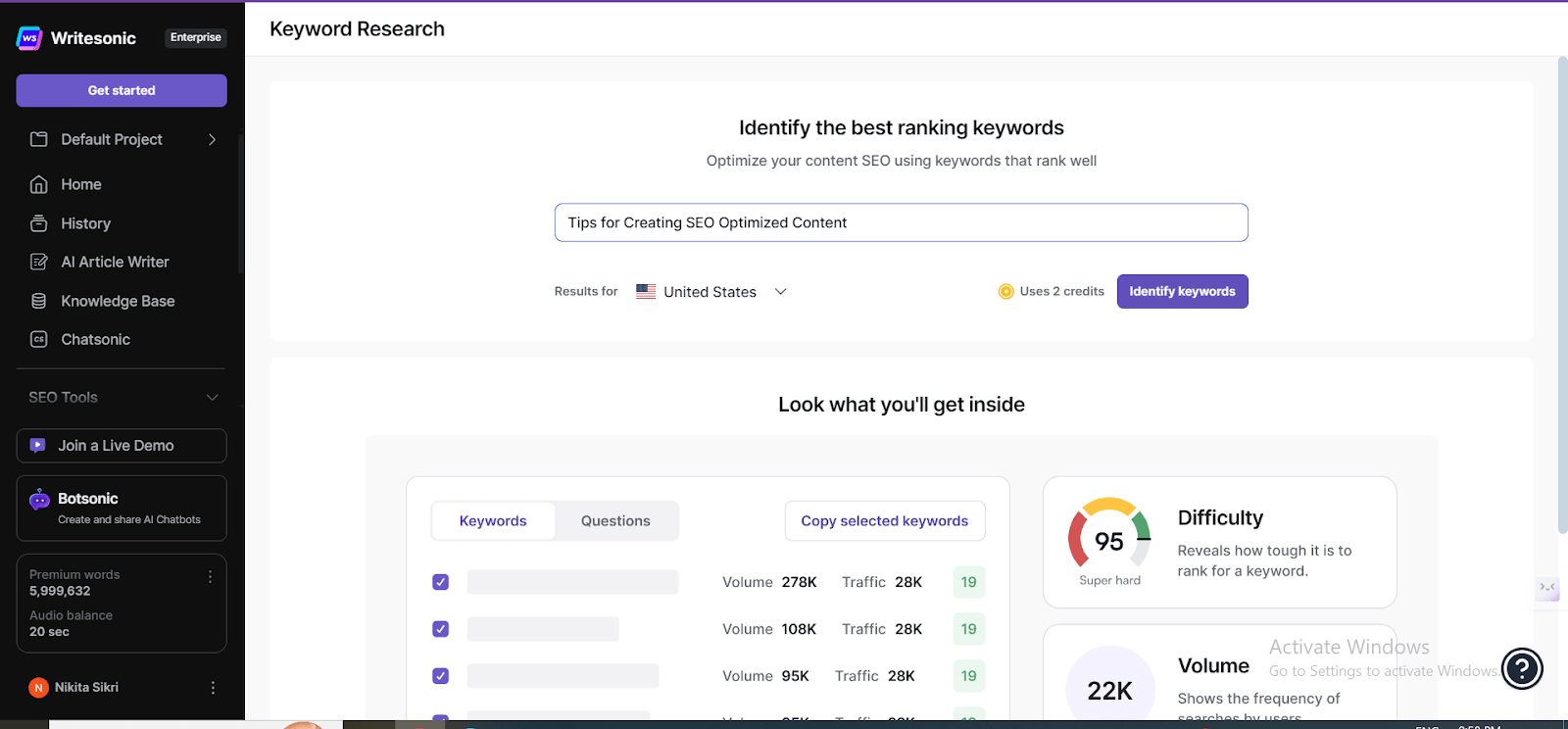Image resolution: width=1568 pixels, height=729 pixels.
Task: Click the credits coin icon
Action: pos(1005,291)
